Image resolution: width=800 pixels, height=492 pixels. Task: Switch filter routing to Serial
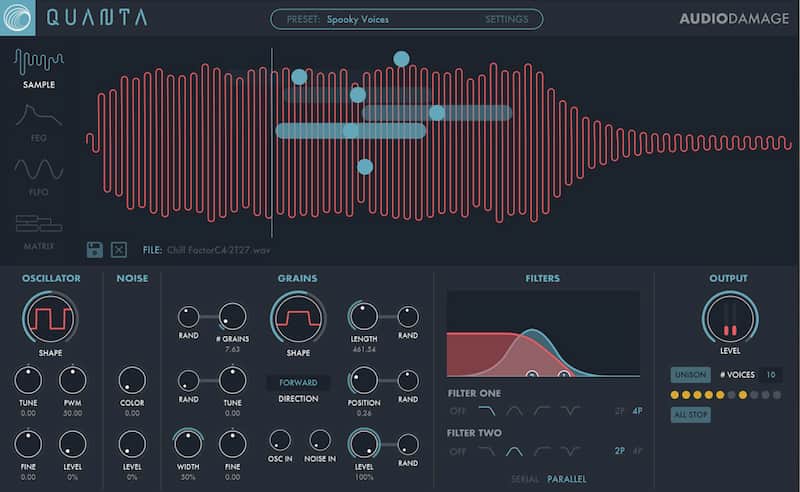524,479
